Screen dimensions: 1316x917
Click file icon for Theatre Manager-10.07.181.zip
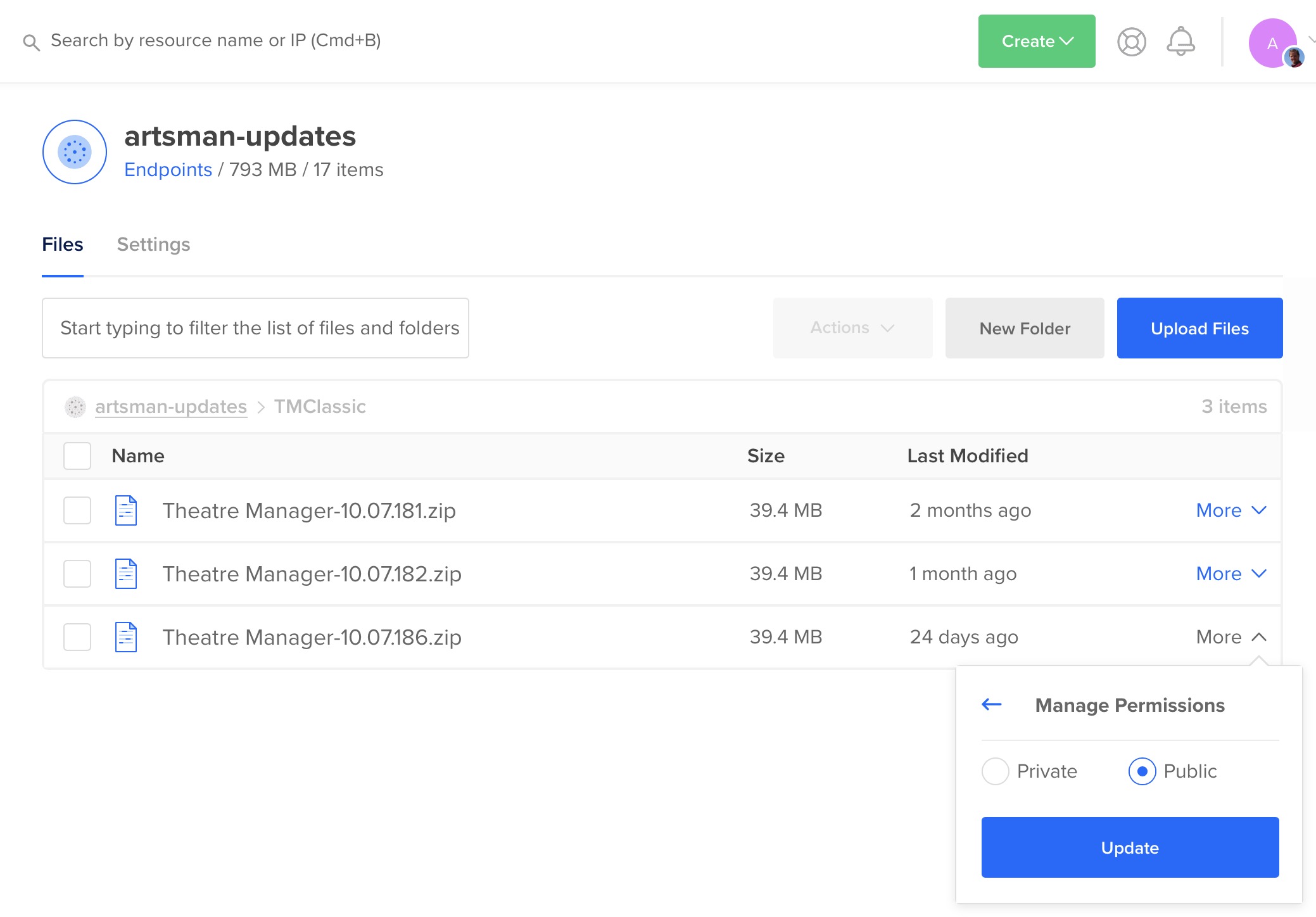pos(126,510)
